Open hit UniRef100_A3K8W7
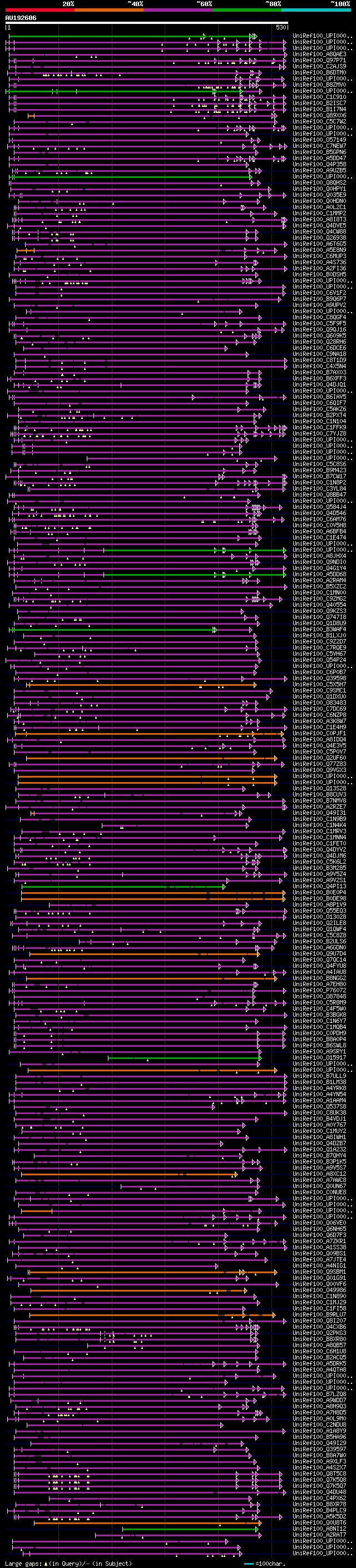 (319, 721)
